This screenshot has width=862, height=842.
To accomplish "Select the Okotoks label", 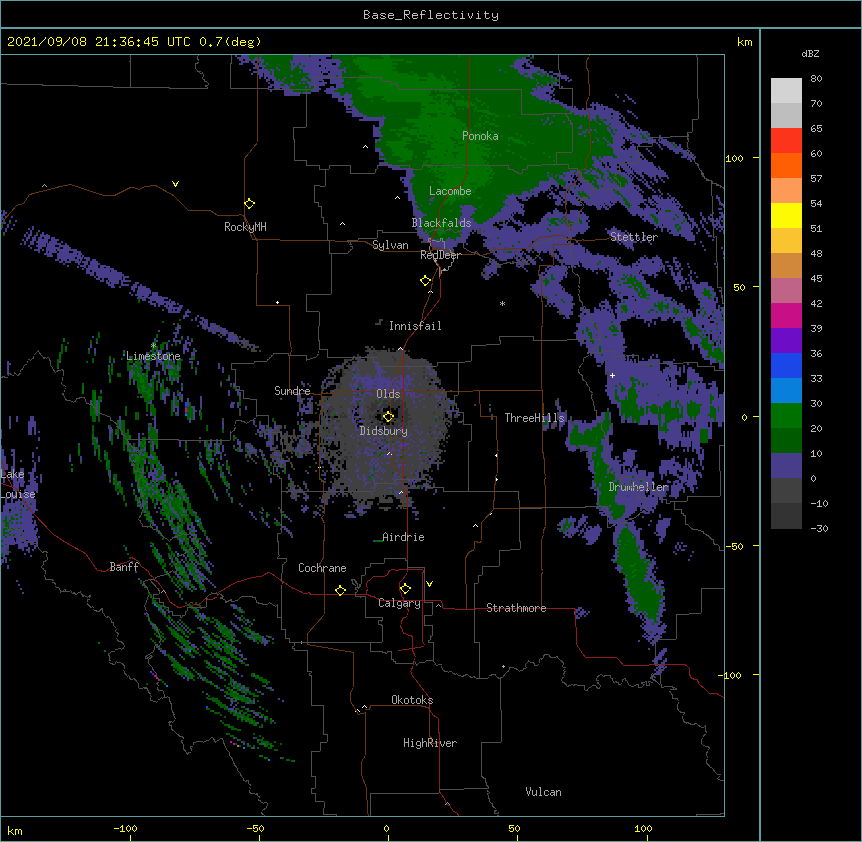I will [412, 700].
